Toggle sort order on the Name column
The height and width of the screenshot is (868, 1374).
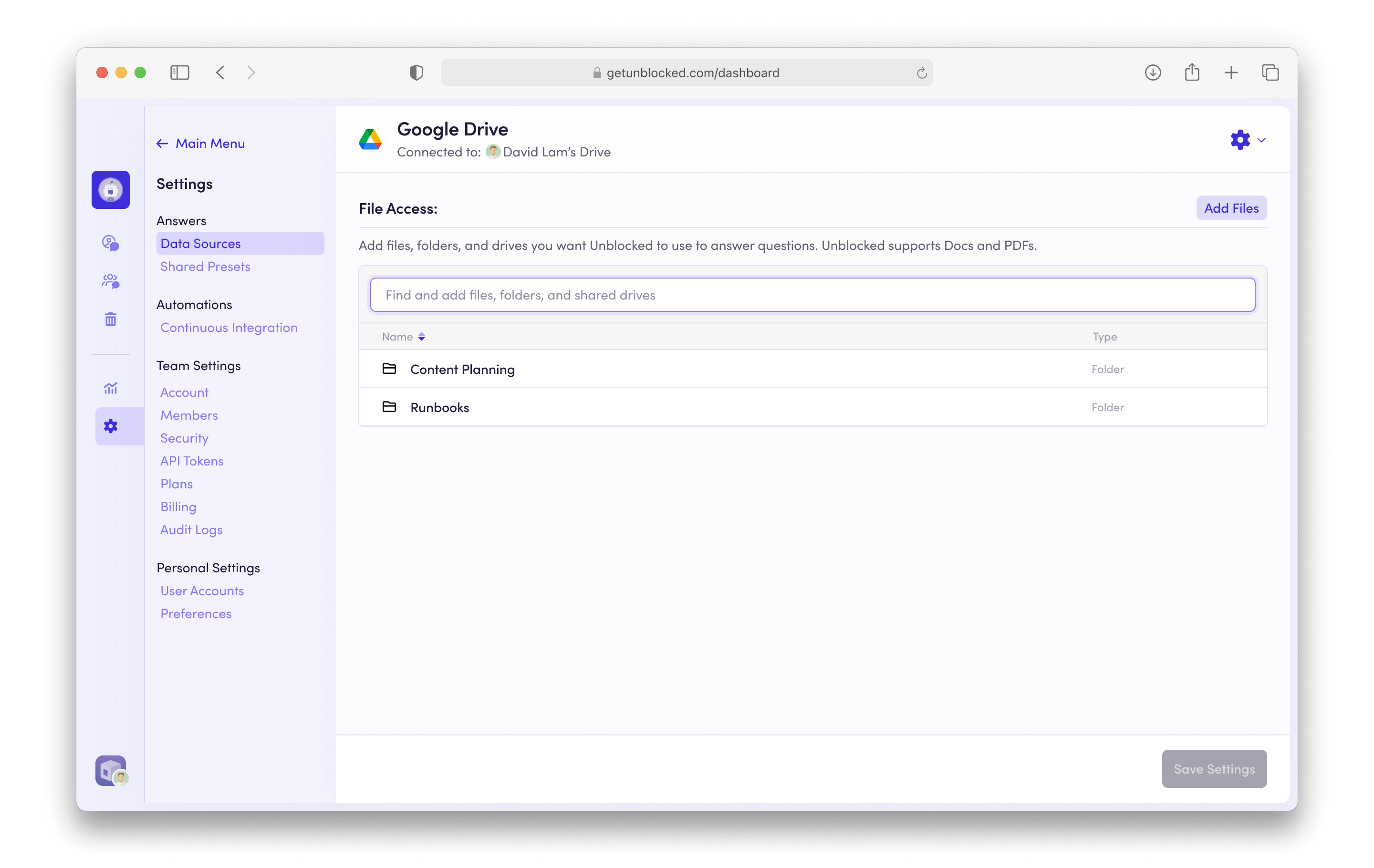coord(422,337)
